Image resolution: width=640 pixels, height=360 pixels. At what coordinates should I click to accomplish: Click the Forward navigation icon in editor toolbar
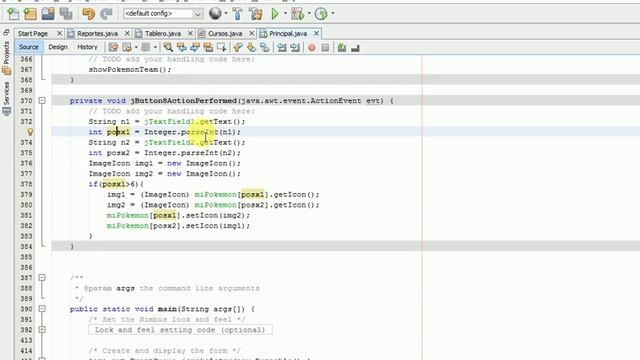click(x=146, y=48)
